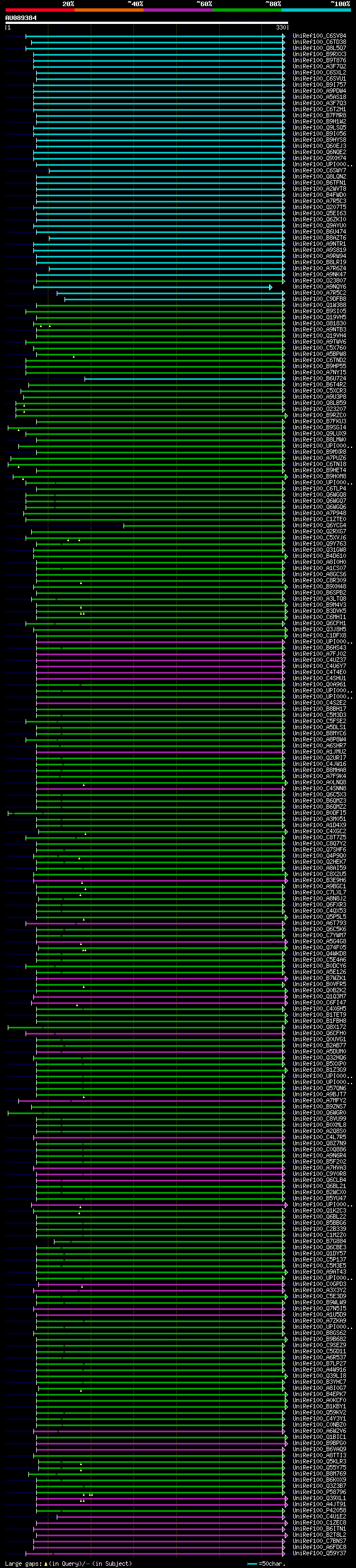Select hit label UniRef100_A7PUZ6
Screen dimensions: 356x1568
[319, 458]
